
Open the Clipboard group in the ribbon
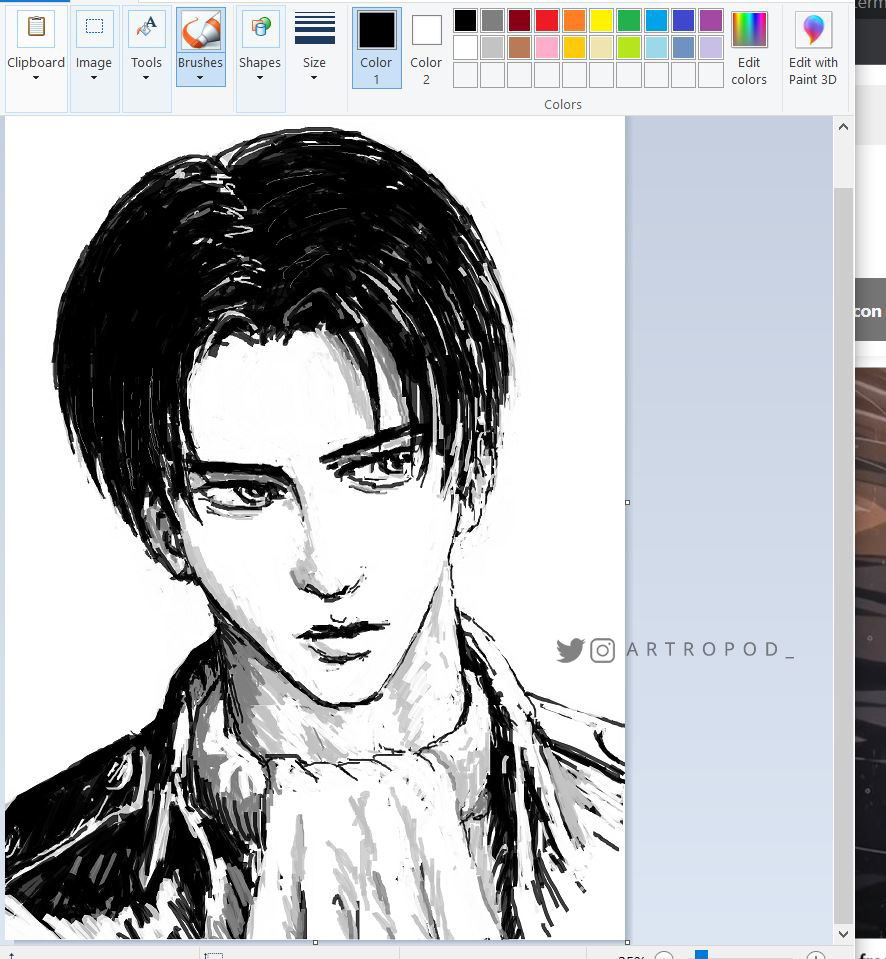pos(36,58)
